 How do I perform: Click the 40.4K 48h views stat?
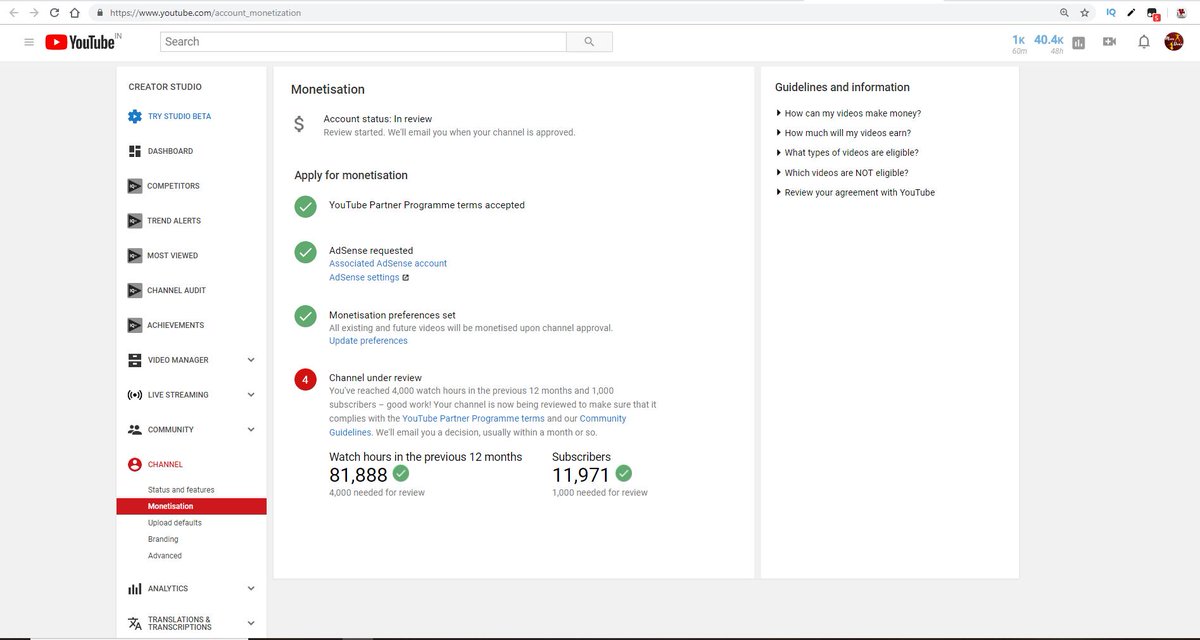[x=1049, y=42]
